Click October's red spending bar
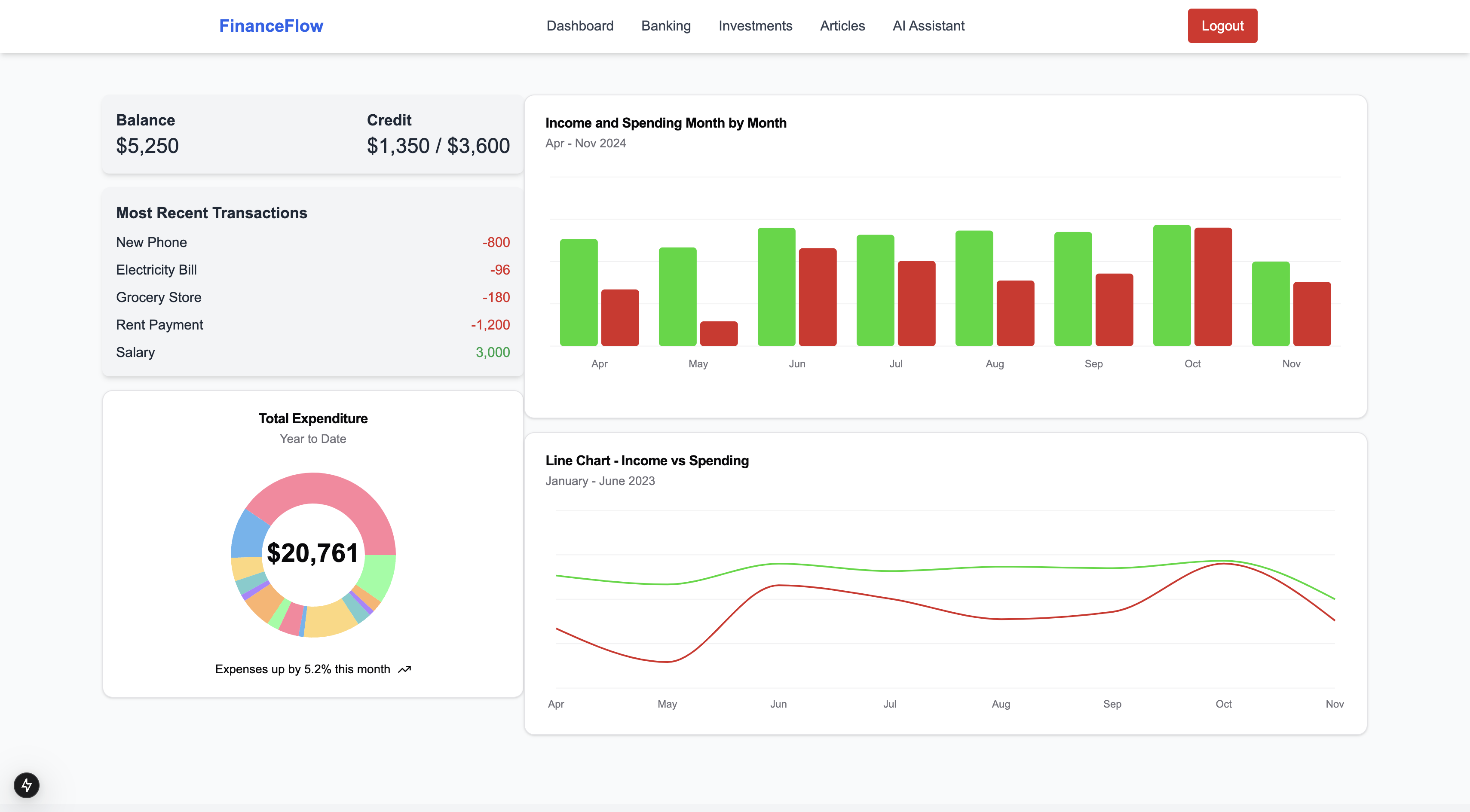Viewport: 1470px width, 812px height. 1213,287
